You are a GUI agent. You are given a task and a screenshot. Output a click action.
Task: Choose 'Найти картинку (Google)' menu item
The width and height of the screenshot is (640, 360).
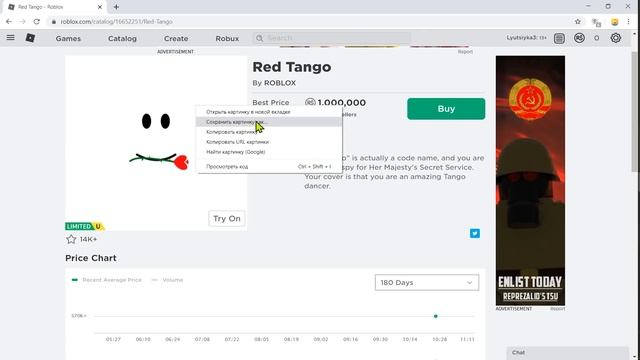[x=269, y=152]
